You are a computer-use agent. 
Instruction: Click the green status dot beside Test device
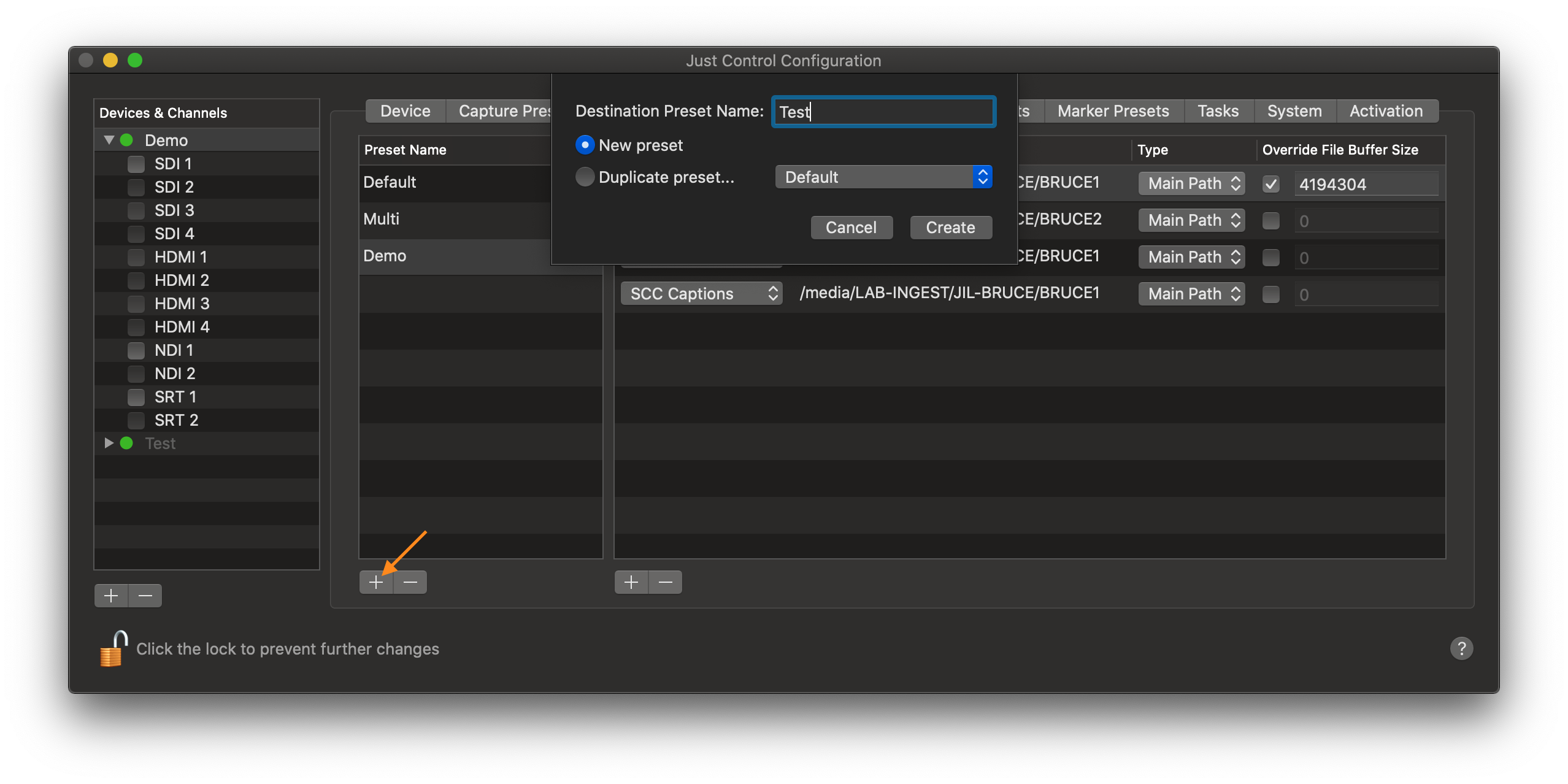(x=127, y=443)
